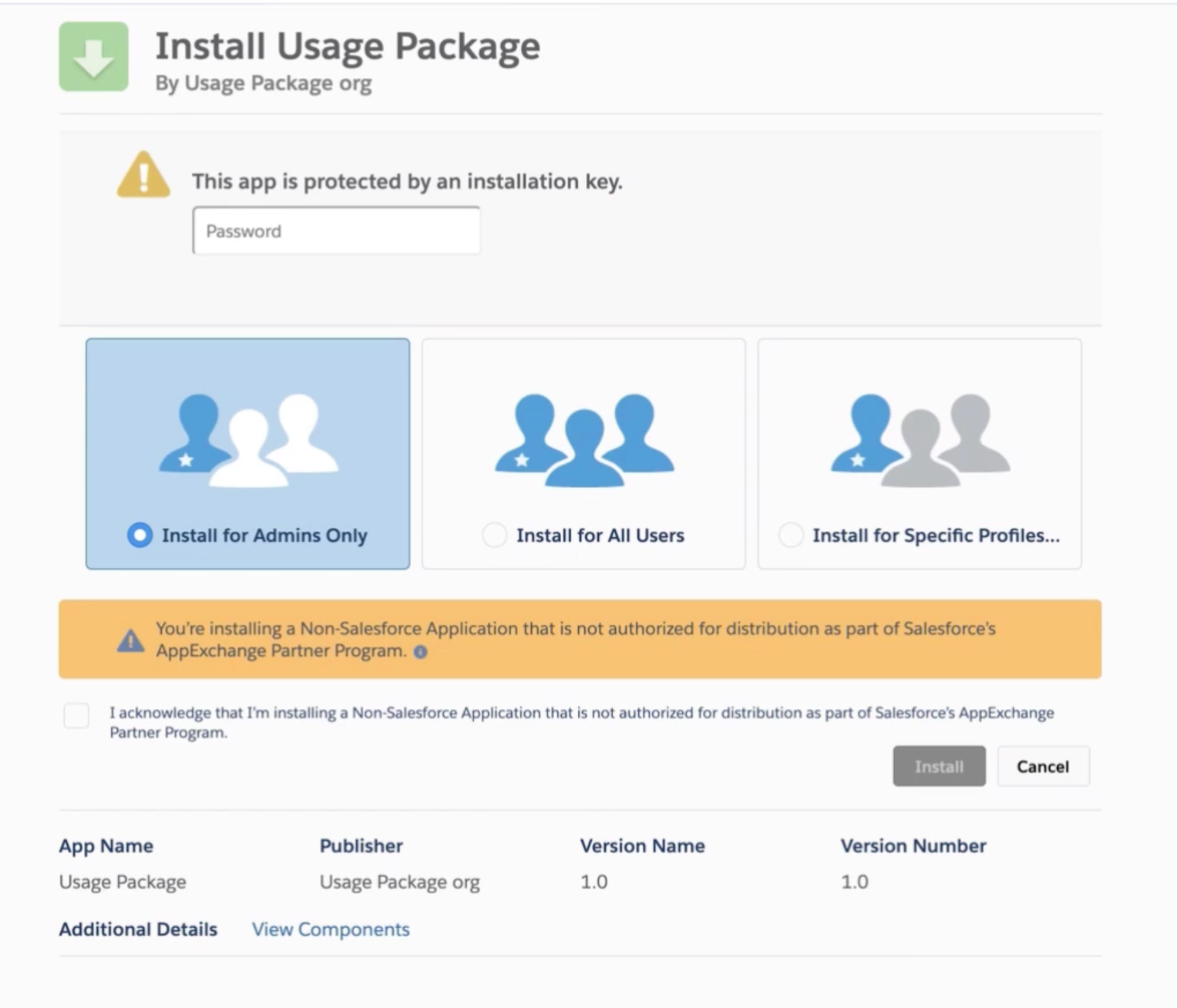1177x1008 pixels.
Task: Click the 'Usage Package' app name value
Action: click(x=123, y=882)
